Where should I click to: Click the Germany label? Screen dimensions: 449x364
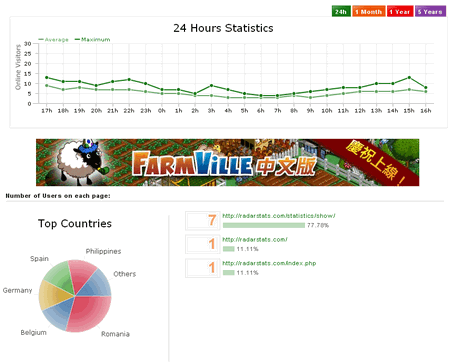coord(17,290)
